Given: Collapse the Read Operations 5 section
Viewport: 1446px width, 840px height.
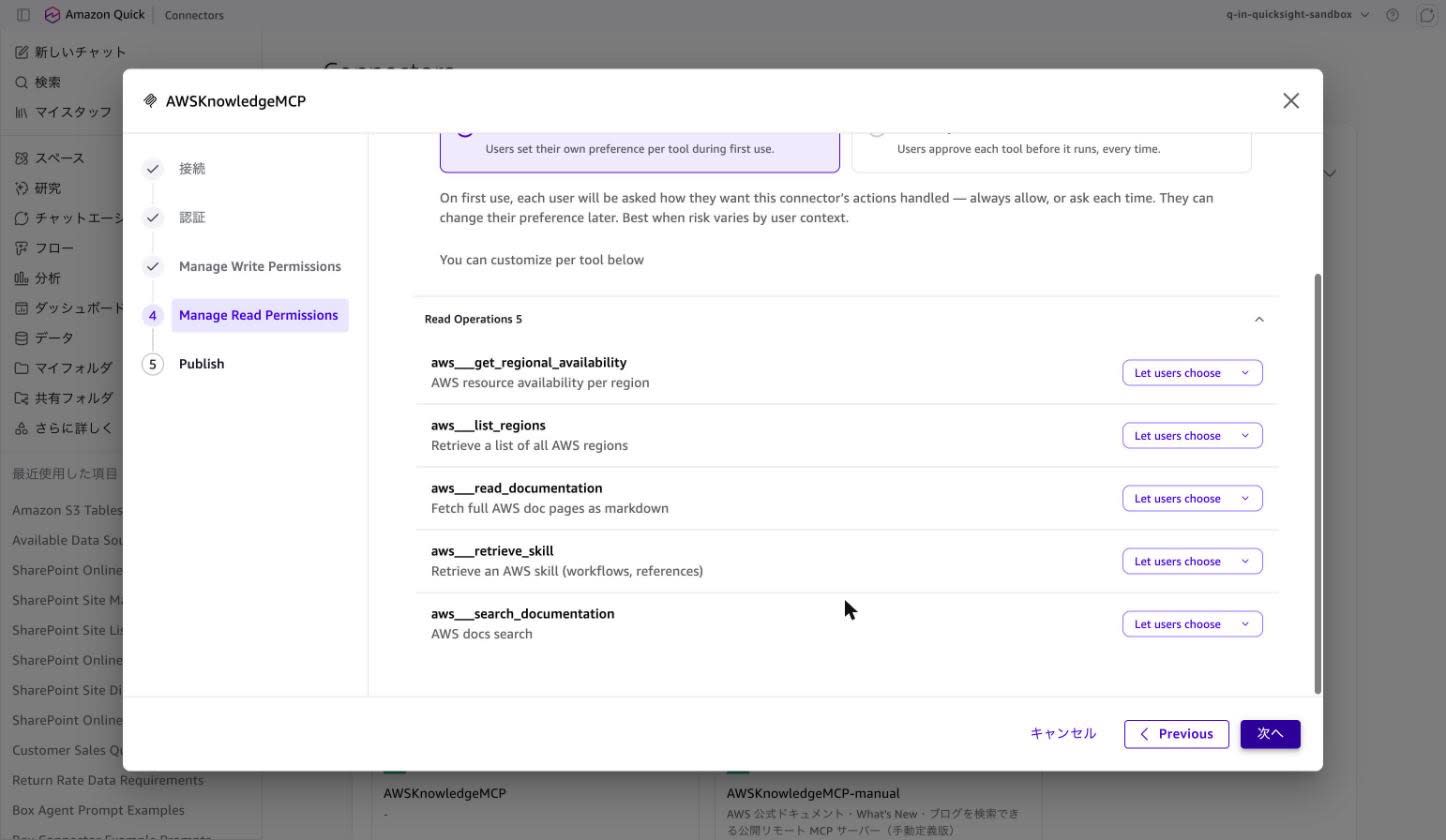Looking at the screenshot, I should pyautogui.click(x=1259, y=319).
